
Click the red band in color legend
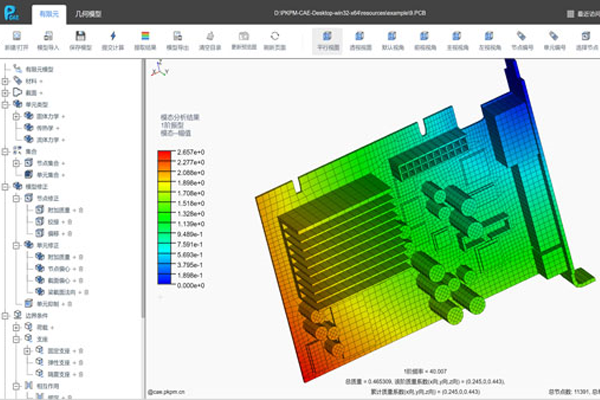(x=165, y=154)
